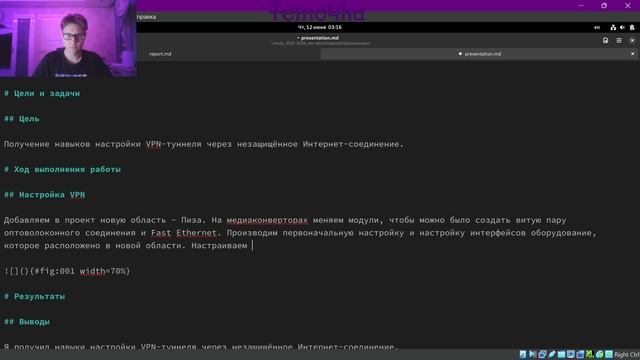The width and height of the screenshot is (640, 360).
Task: Switch the en keyboard layout indicator
Action: [x=597, y=27]
